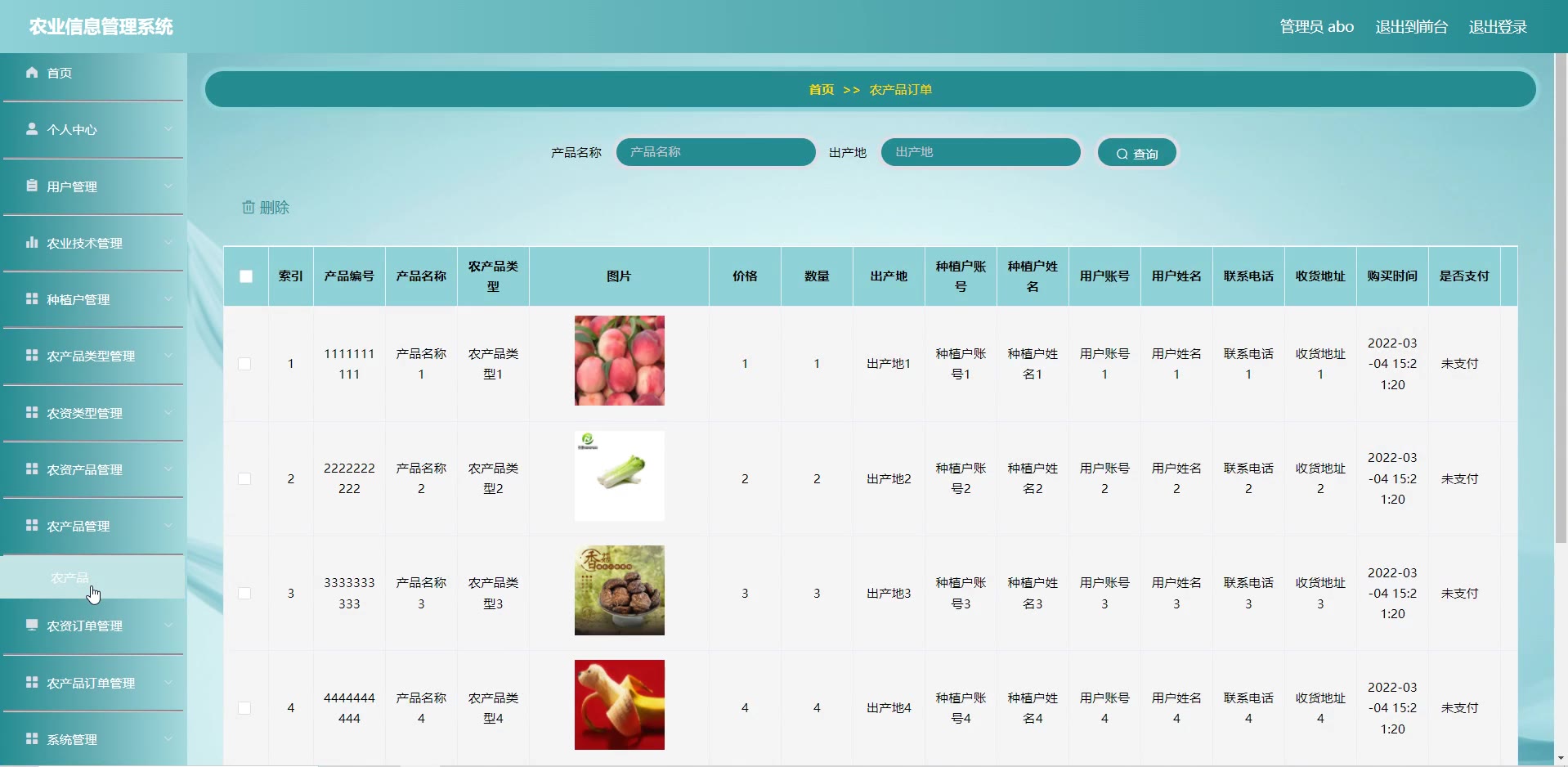Click the scrollbar down arrow
The height and width of the screenshot is (767, 1568).
[x=1561, y=758]
